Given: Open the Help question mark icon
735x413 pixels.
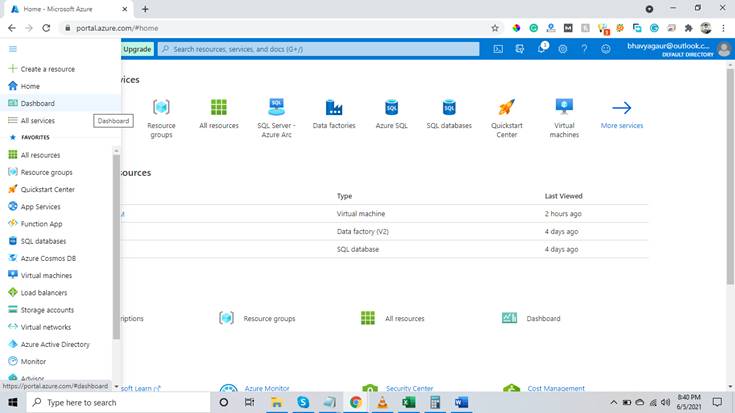Looking at the screenshot, I should pos(584,49).
